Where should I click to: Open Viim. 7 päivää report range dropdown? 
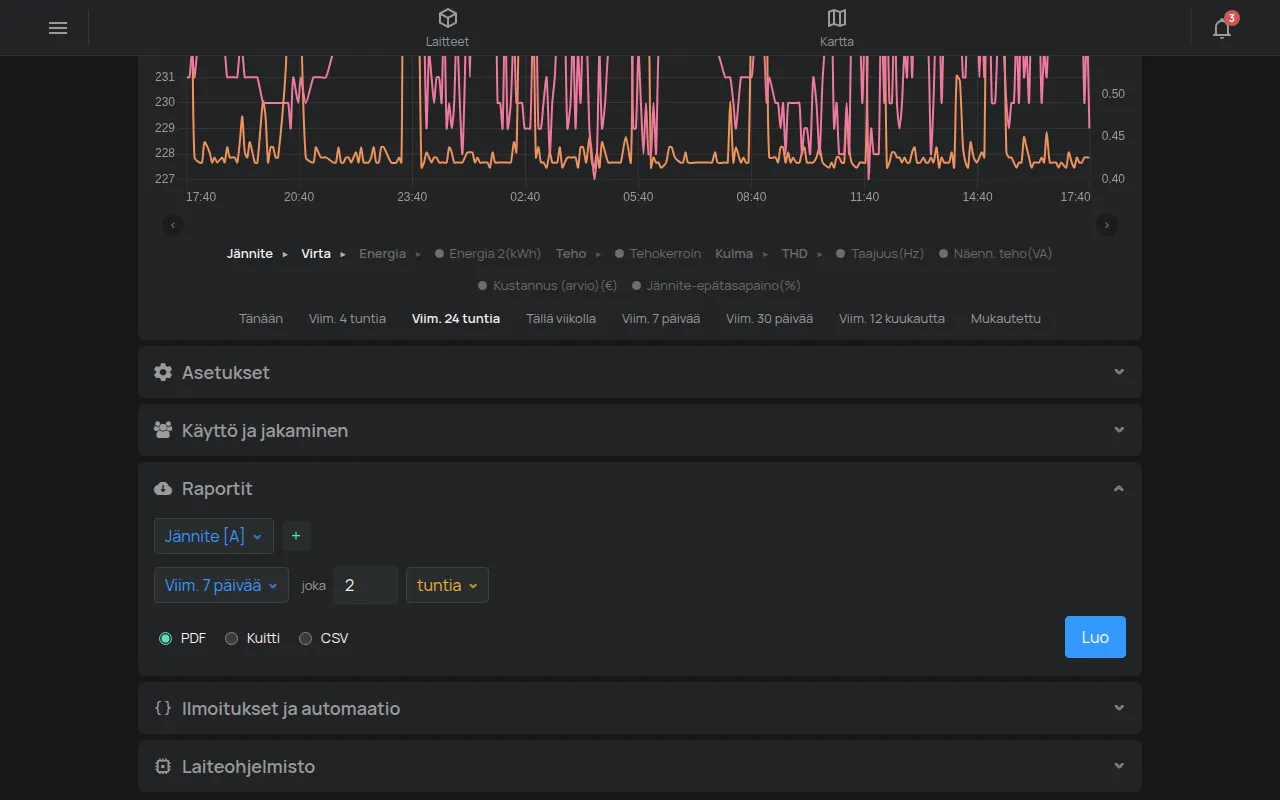tap(221, 585)
